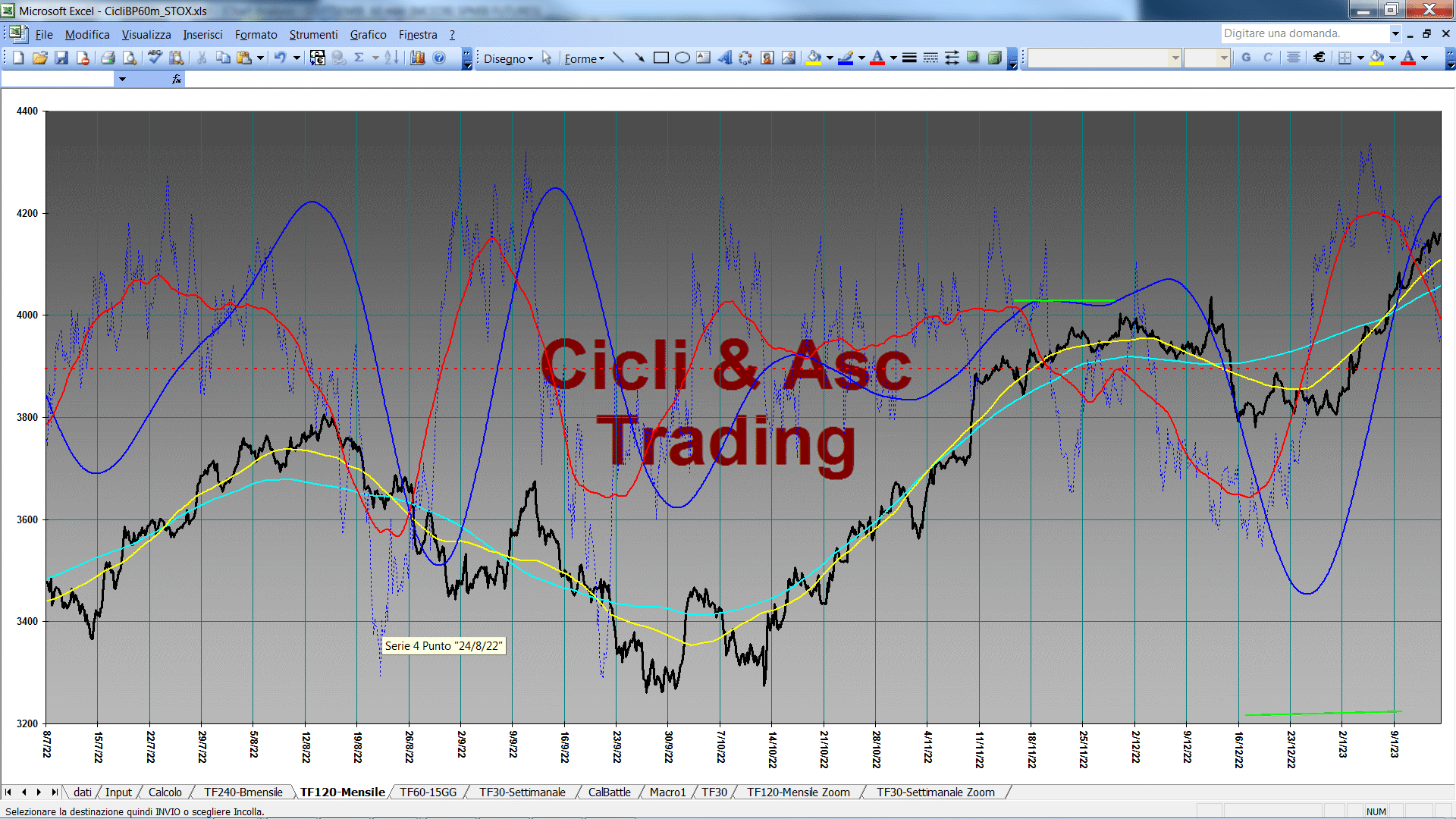Create a new workbook with New icon

18,58
